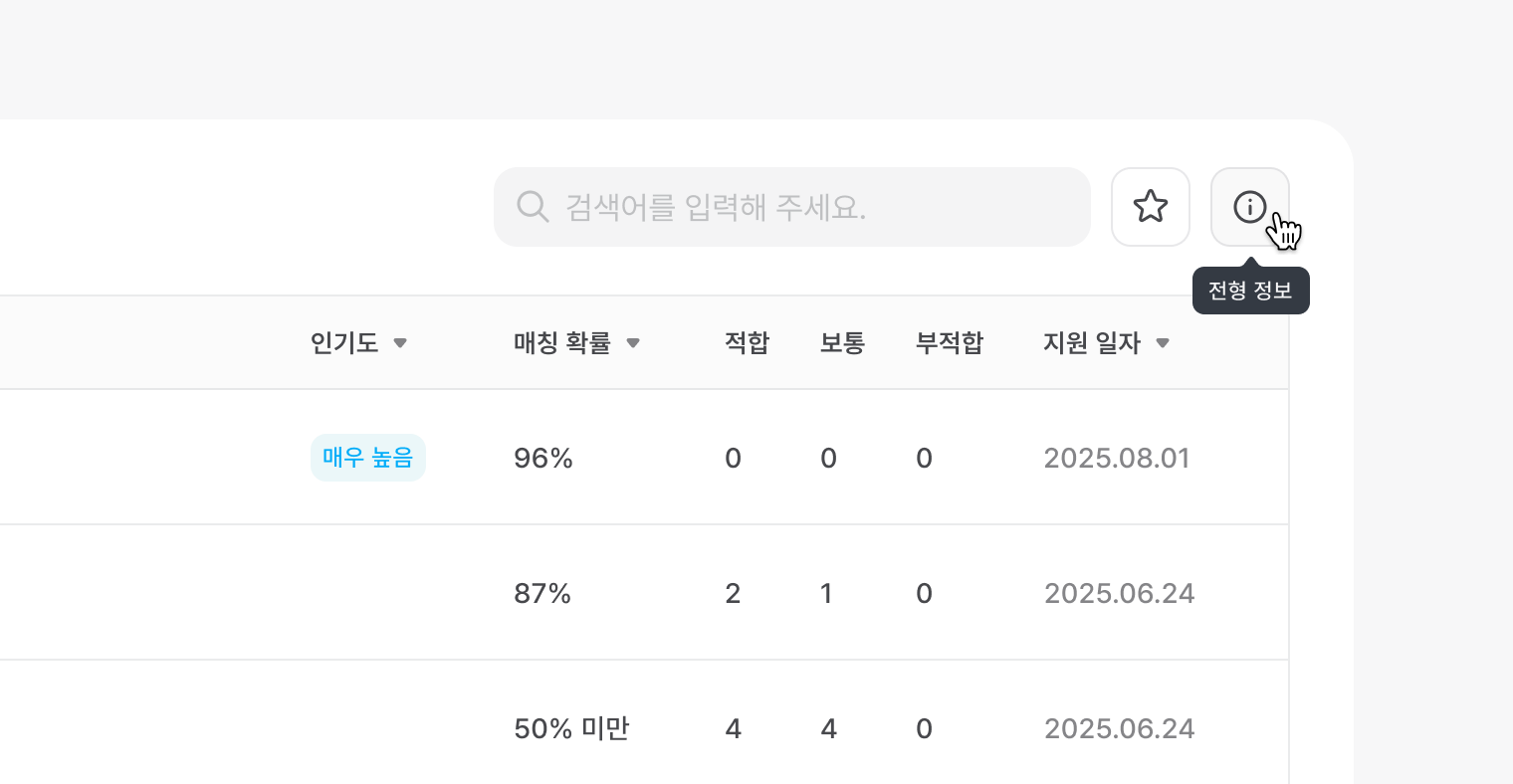Viewport: 1513px width, 784px height.
Task: Click the 매칭 확률 column header
Action: point(561,343)
